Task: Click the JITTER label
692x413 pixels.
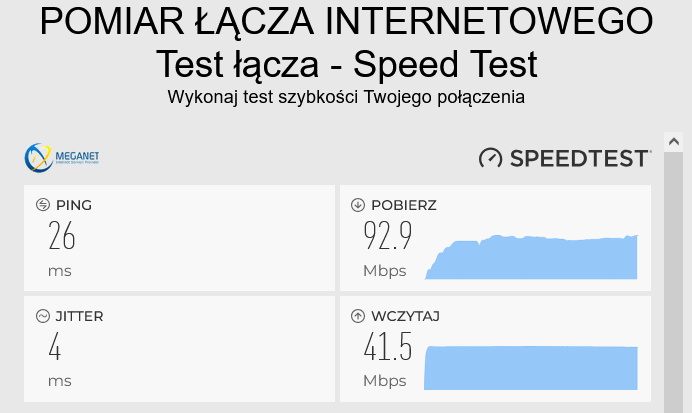Action: click(x=80, y=316)
